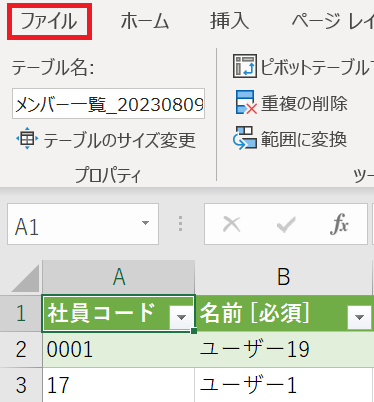Select row 2 header
This screenshot has height=402, width=374.
click(x=21, y=349)
